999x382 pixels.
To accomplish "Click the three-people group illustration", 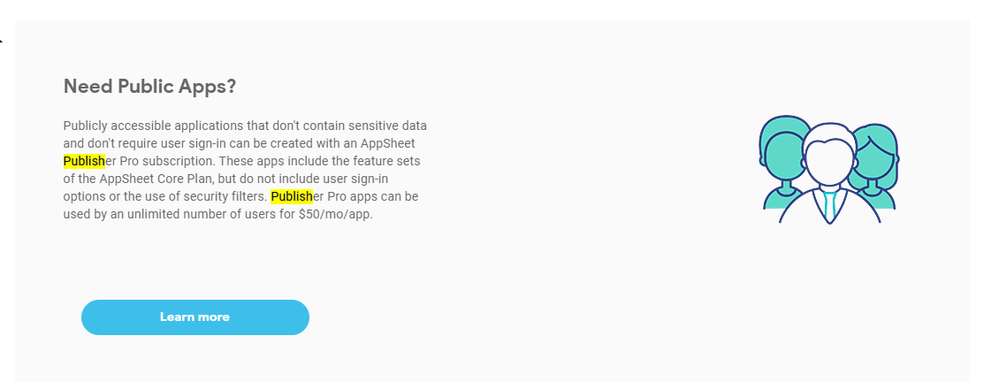I will (x=829, y=169).
